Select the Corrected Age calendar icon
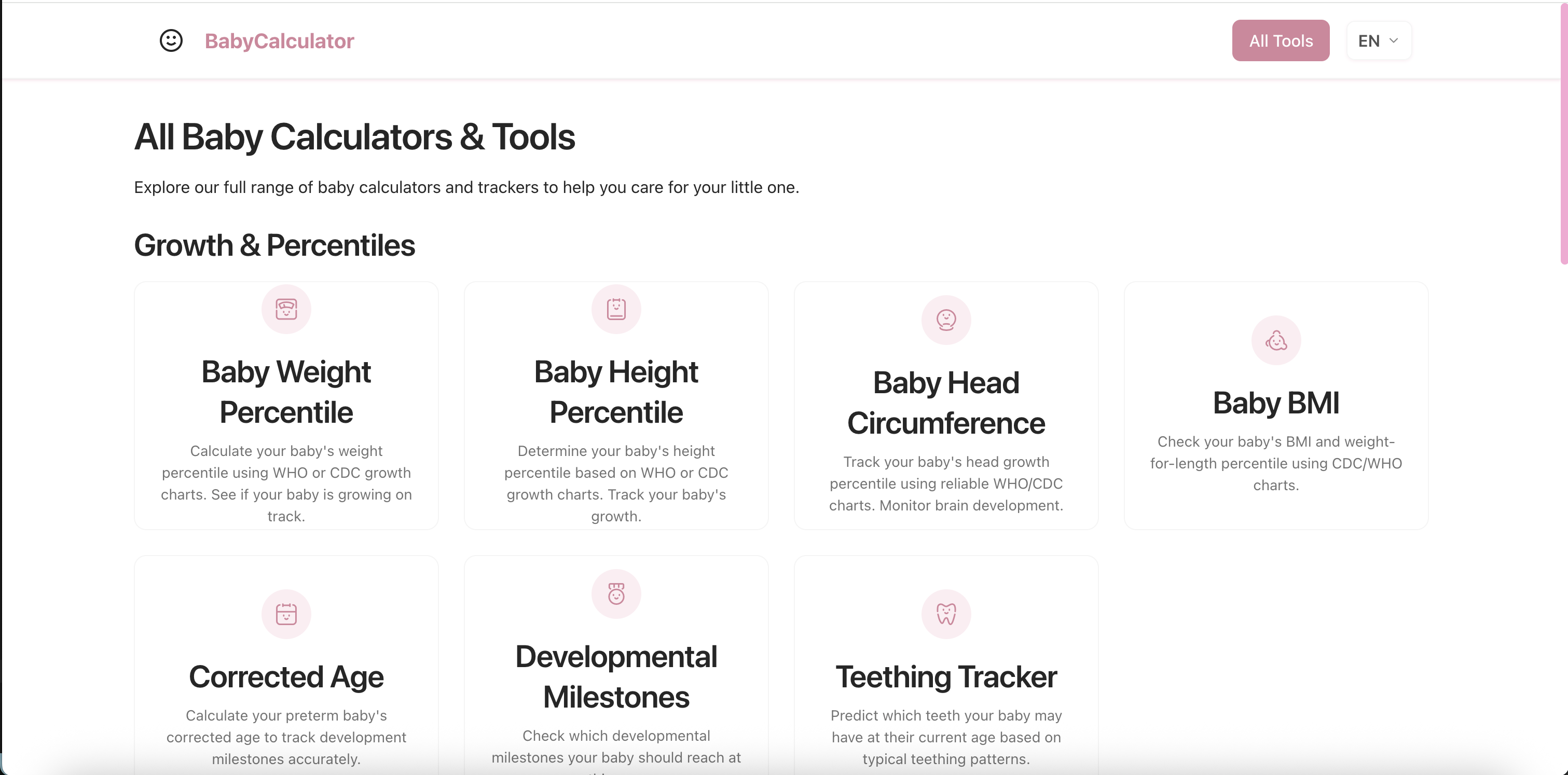This screenshot has height=775, width=1568. [286, 614]
